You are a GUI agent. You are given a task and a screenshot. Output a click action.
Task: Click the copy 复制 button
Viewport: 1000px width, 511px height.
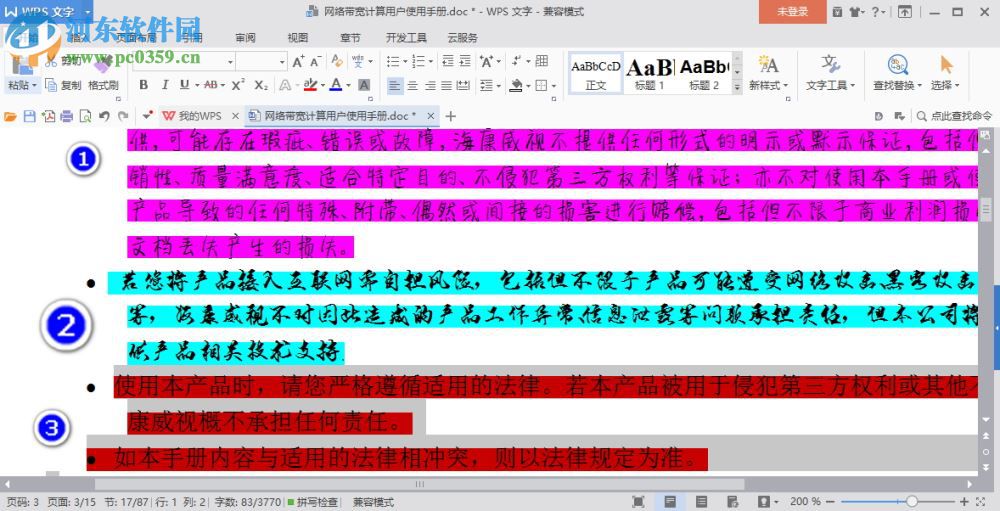(64, 85)
